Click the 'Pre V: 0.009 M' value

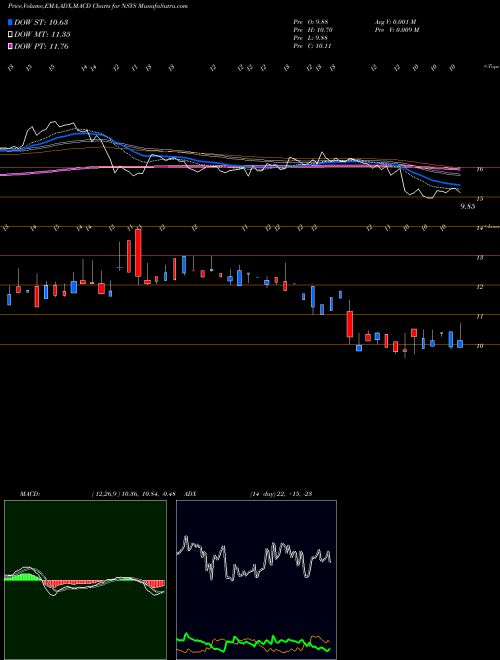pyautogui.click(x=396, y=30)
